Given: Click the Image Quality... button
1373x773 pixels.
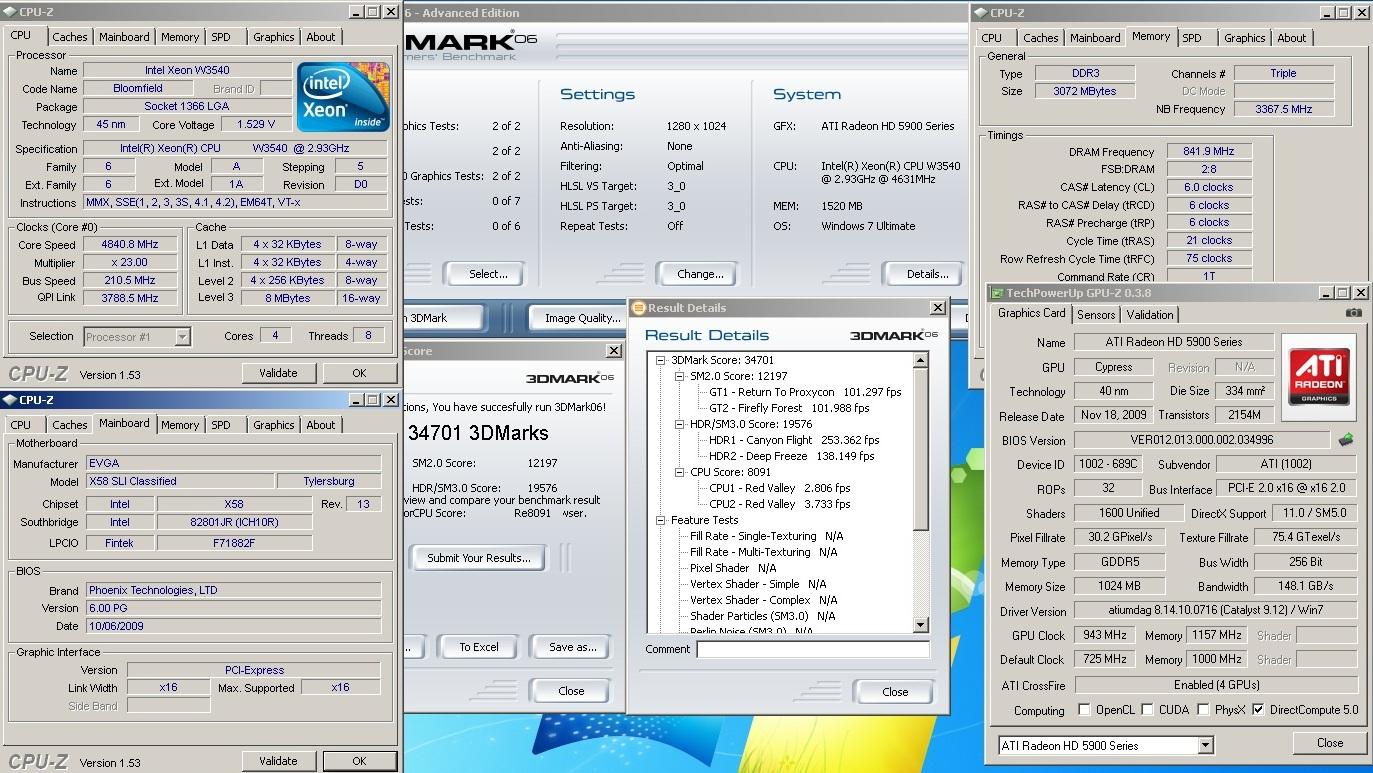Looking at the screenshot, I should [x=582, y=318].
